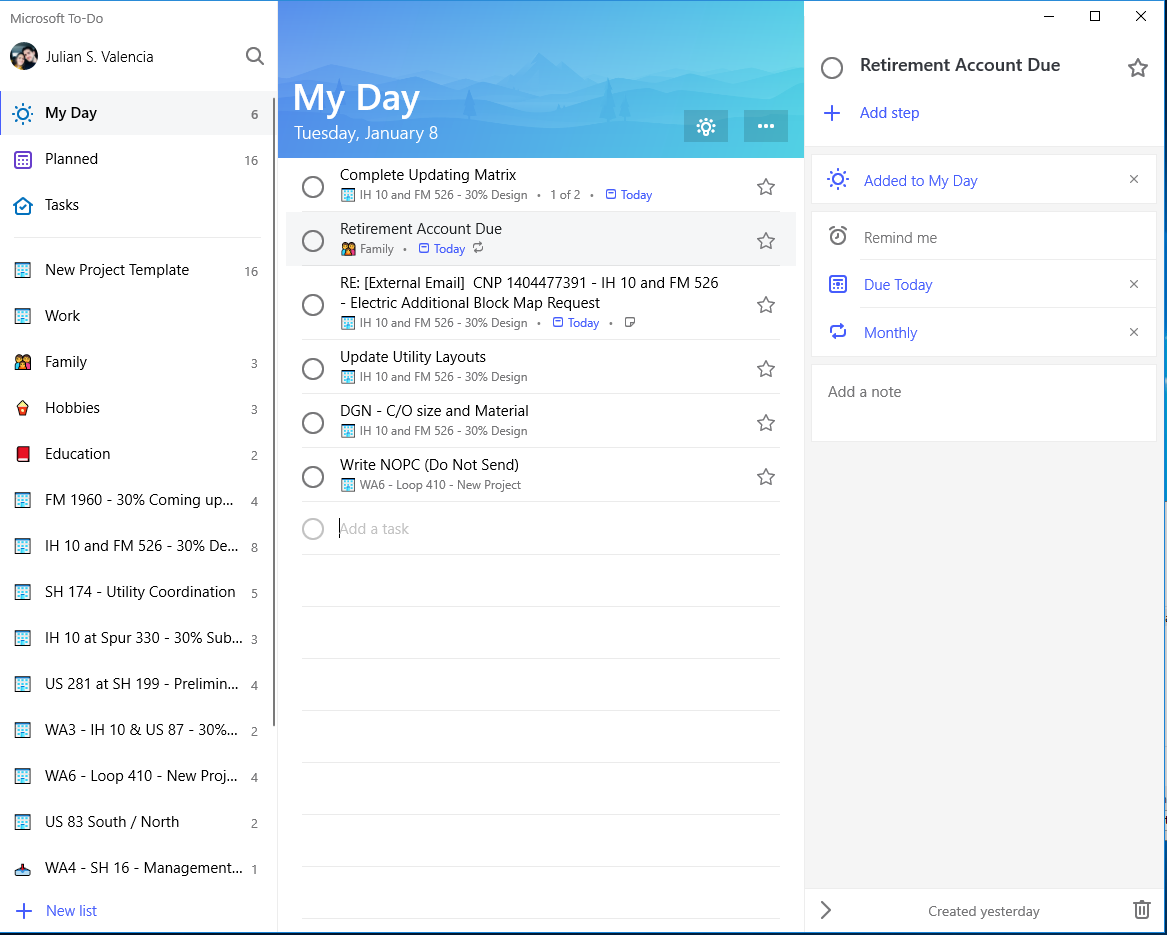Screen dimensions: 1167x935
Task: Select the Update Utility Layouts task title
Action: coord(412,357)
